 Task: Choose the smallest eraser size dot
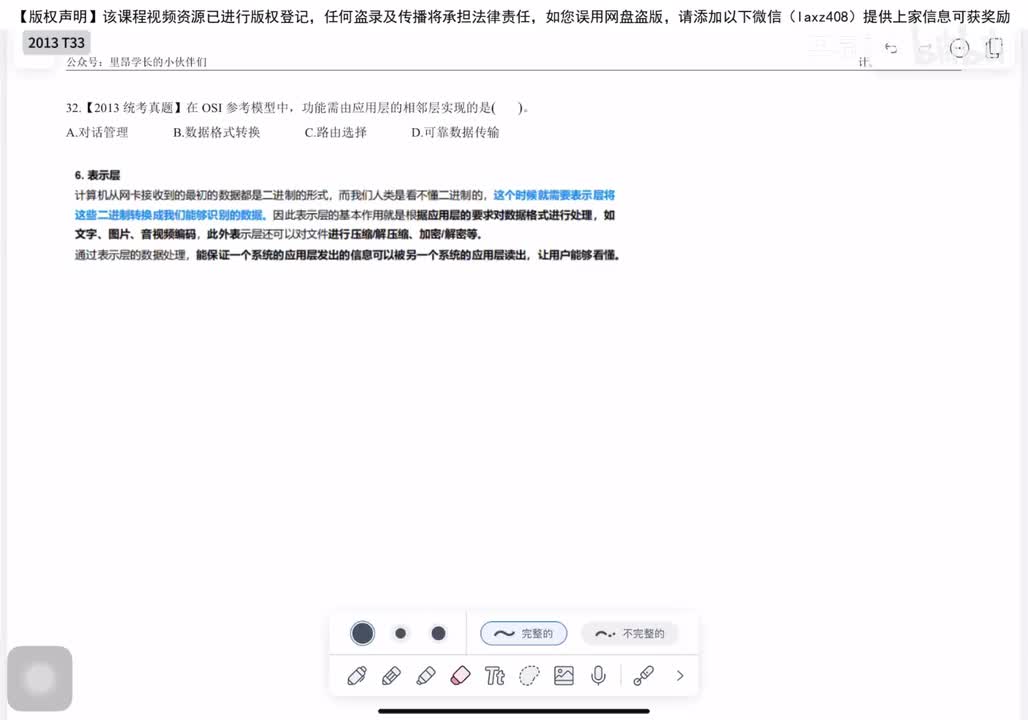(x=401, y=633)
